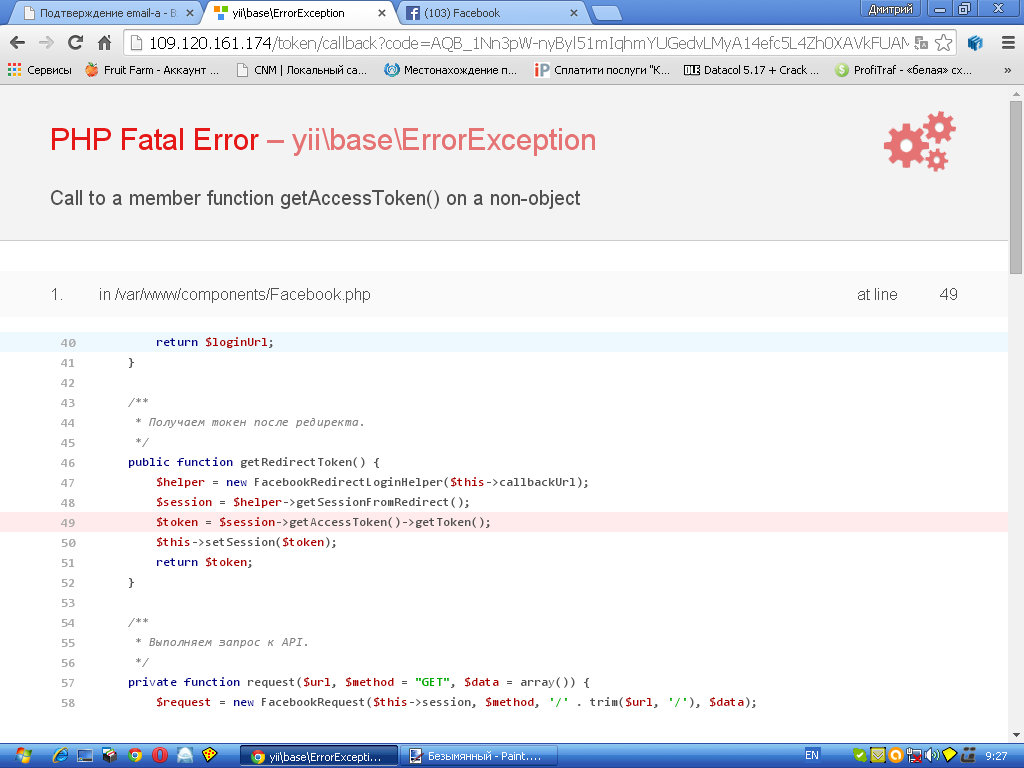1024x768 pixels.
Task: Click the Дмитрий profile button
Action: 890,9
